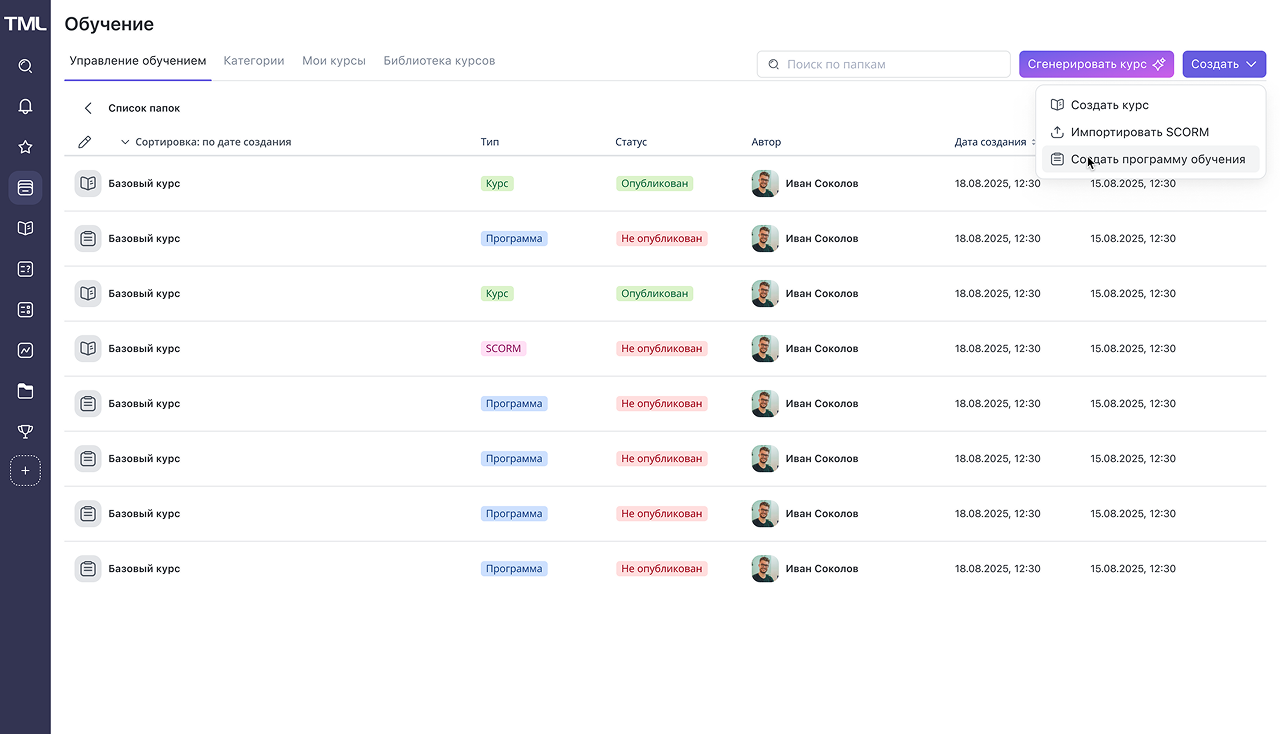Expand the Сортировка: по дате создания dropdown
This screenshot has height=734, width=1280.
tap(205, 142)
